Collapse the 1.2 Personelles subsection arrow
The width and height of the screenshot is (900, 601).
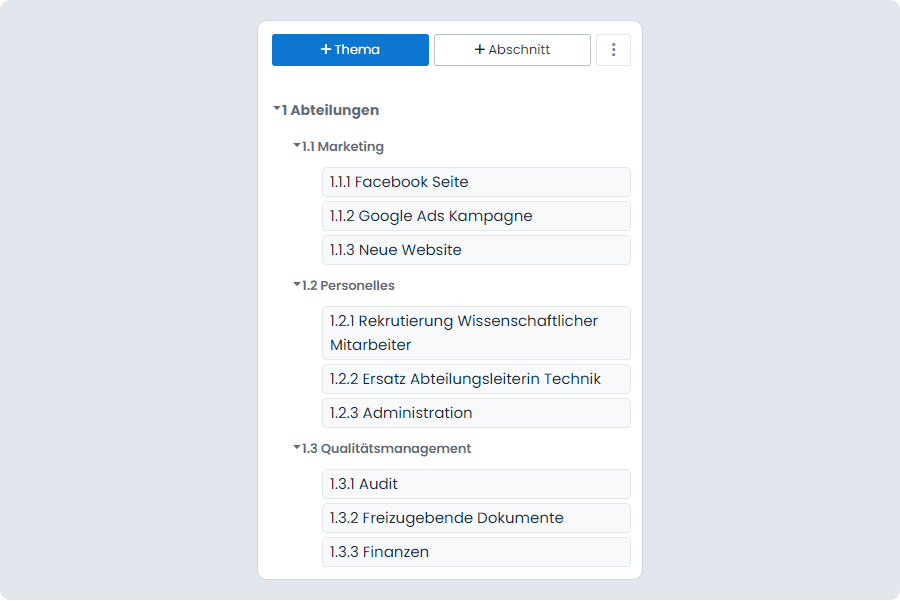pos(297,284)
